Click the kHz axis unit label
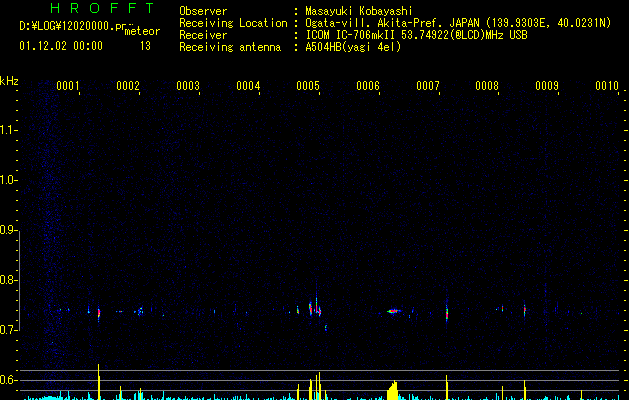 click(9, 81)
